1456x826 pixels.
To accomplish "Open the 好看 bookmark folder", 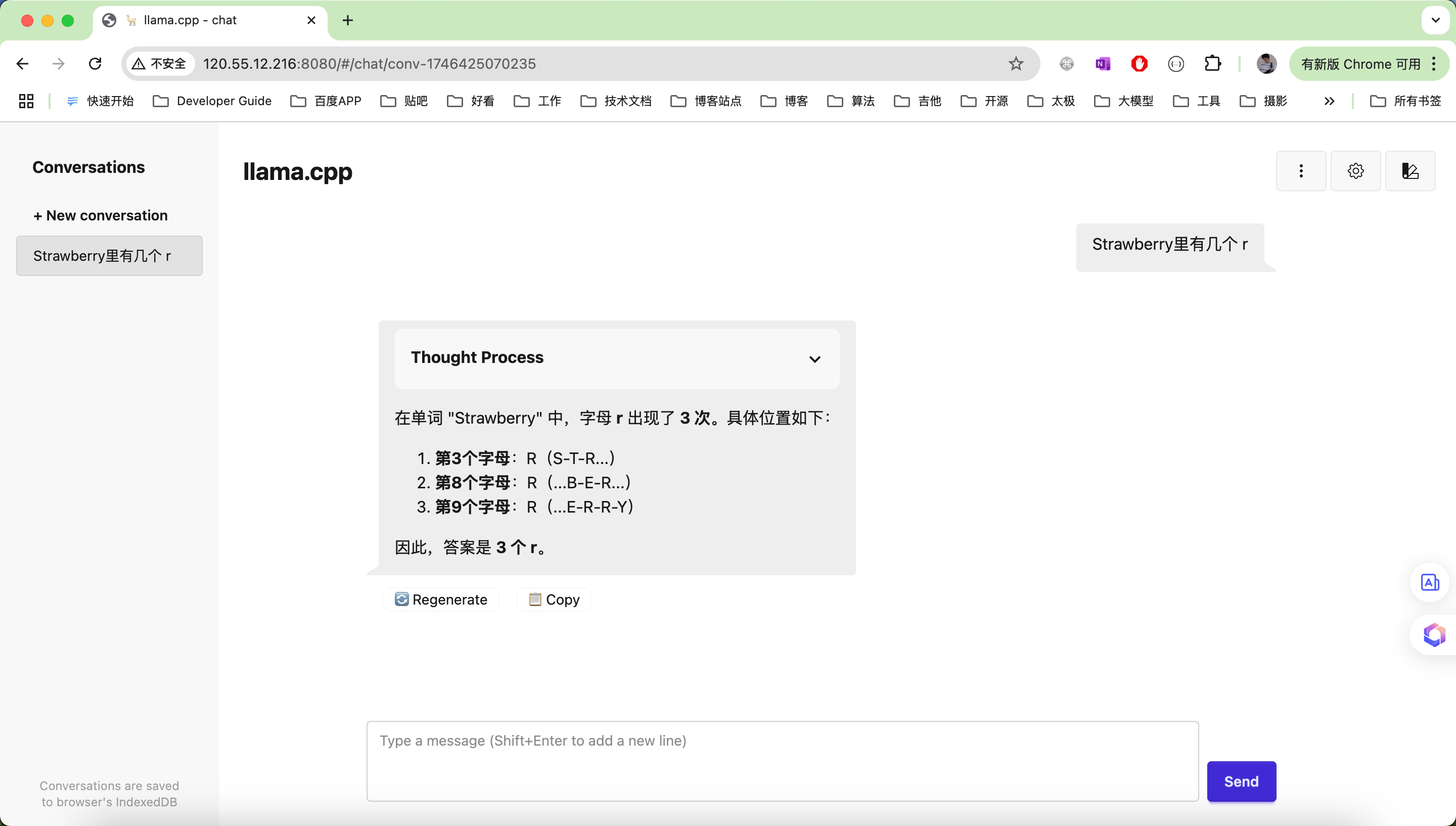I will tap(471, 101).
